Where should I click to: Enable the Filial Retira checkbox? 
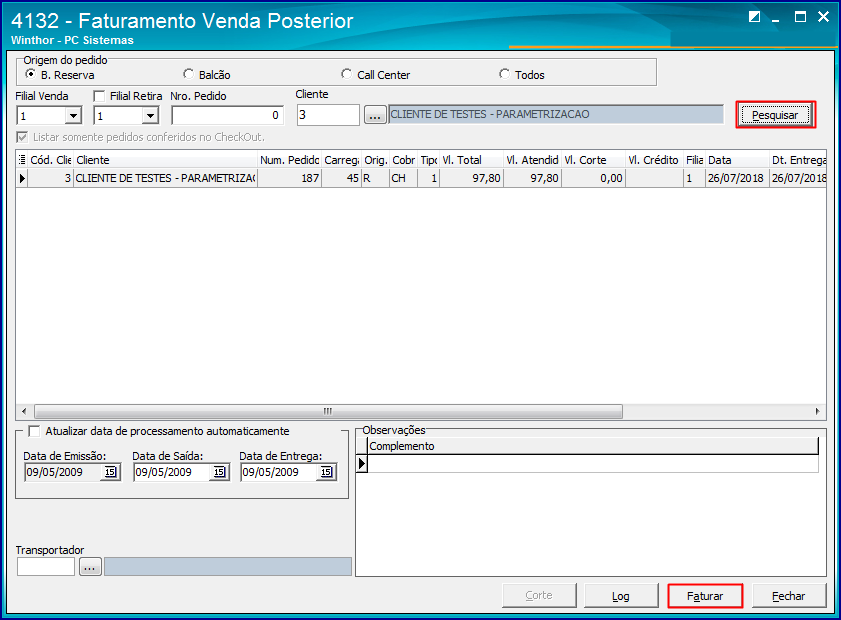(99, 97)
